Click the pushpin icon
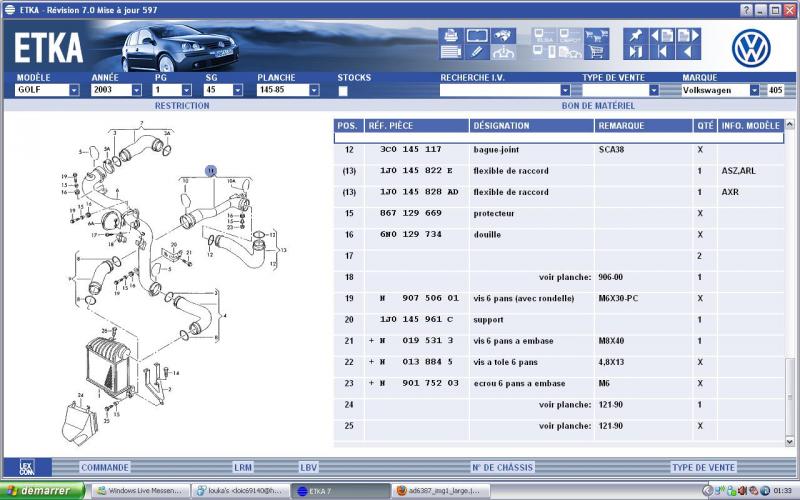The width and height of the screenshot is (800, 500). coord(636,36)
